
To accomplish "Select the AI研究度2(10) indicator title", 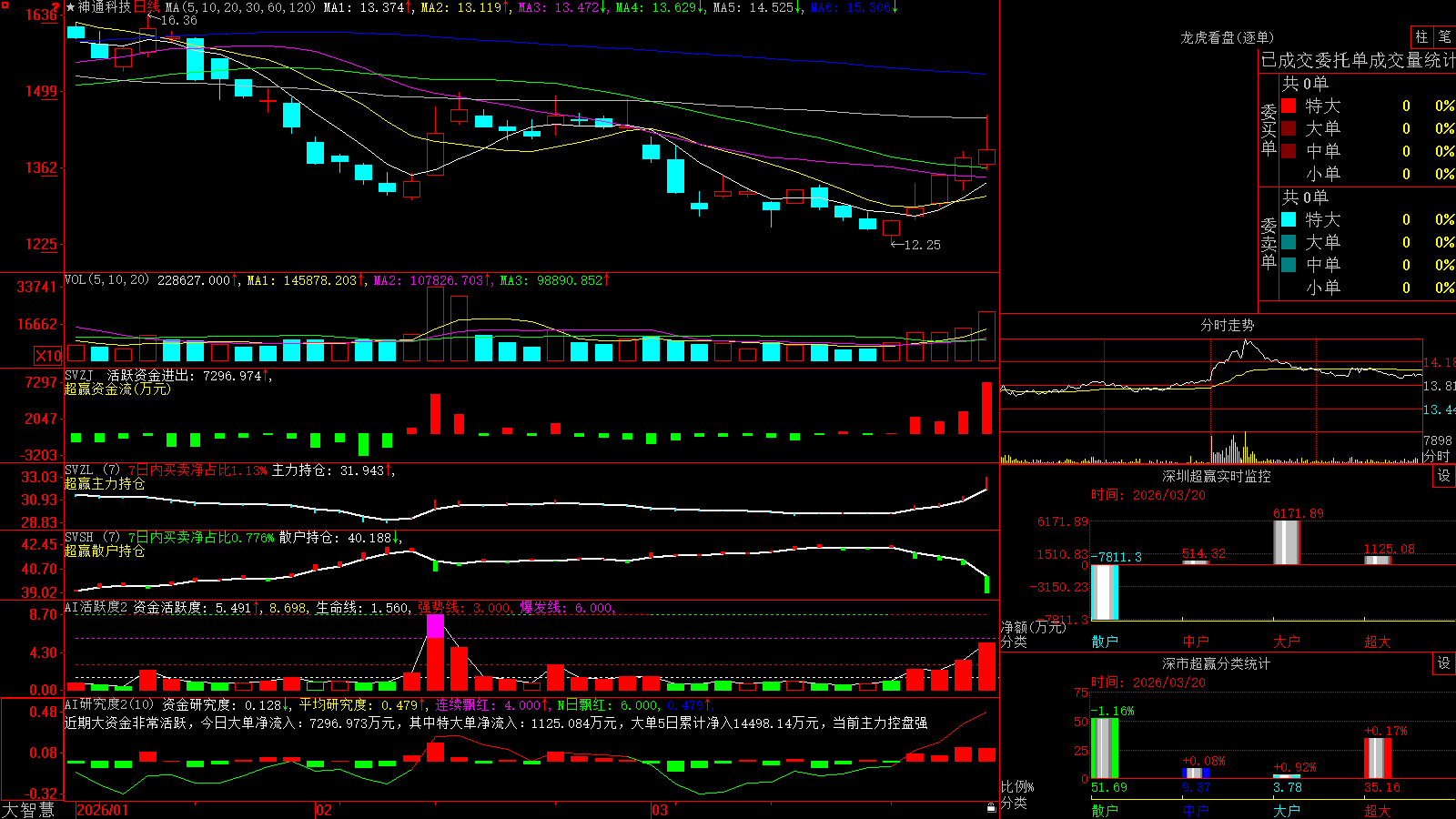I will pyautogui.click(x=110, y=704).
